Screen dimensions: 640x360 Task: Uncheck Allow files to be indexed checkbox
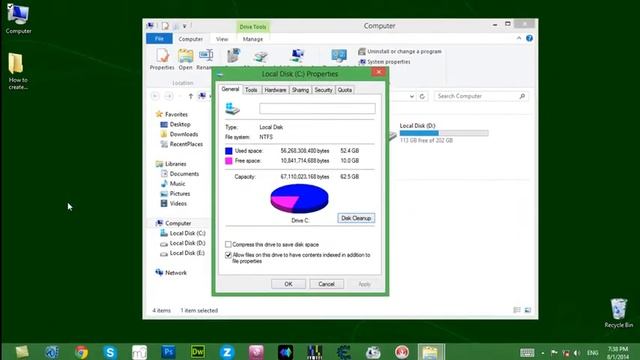click(228, 255)
